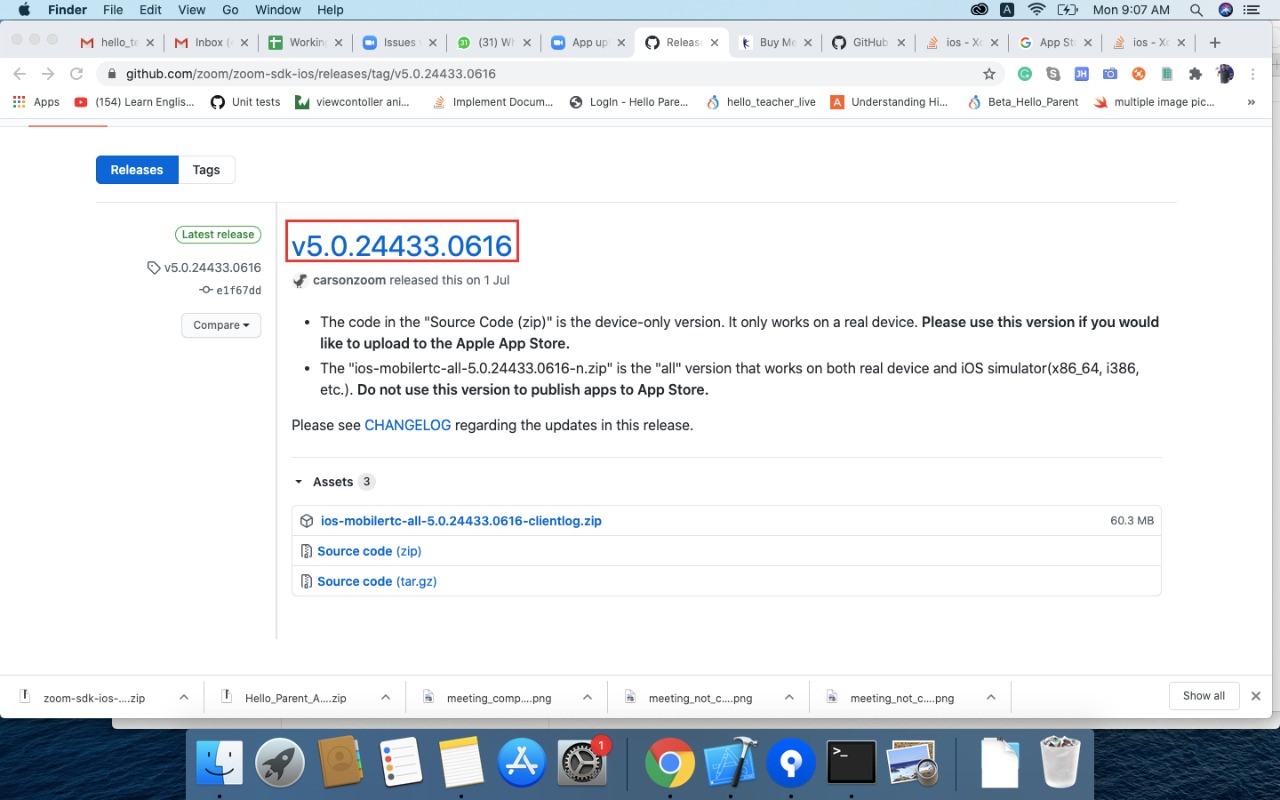This screenshot has width=1280, height=800.
Task: Visit carsonzoom's profile link
Action: pos(349,280)
